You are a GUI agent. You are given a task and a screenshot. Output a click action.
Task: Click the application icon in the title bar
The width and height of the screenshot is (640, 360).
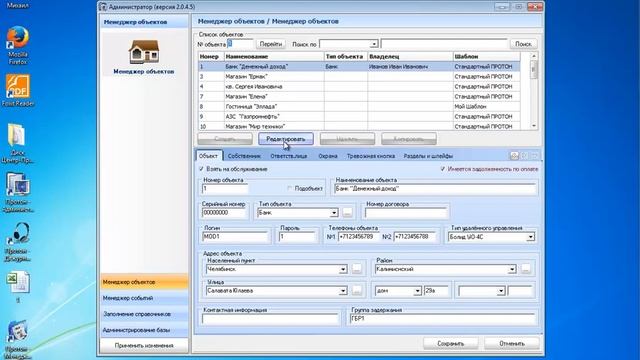tap(103, 7)
